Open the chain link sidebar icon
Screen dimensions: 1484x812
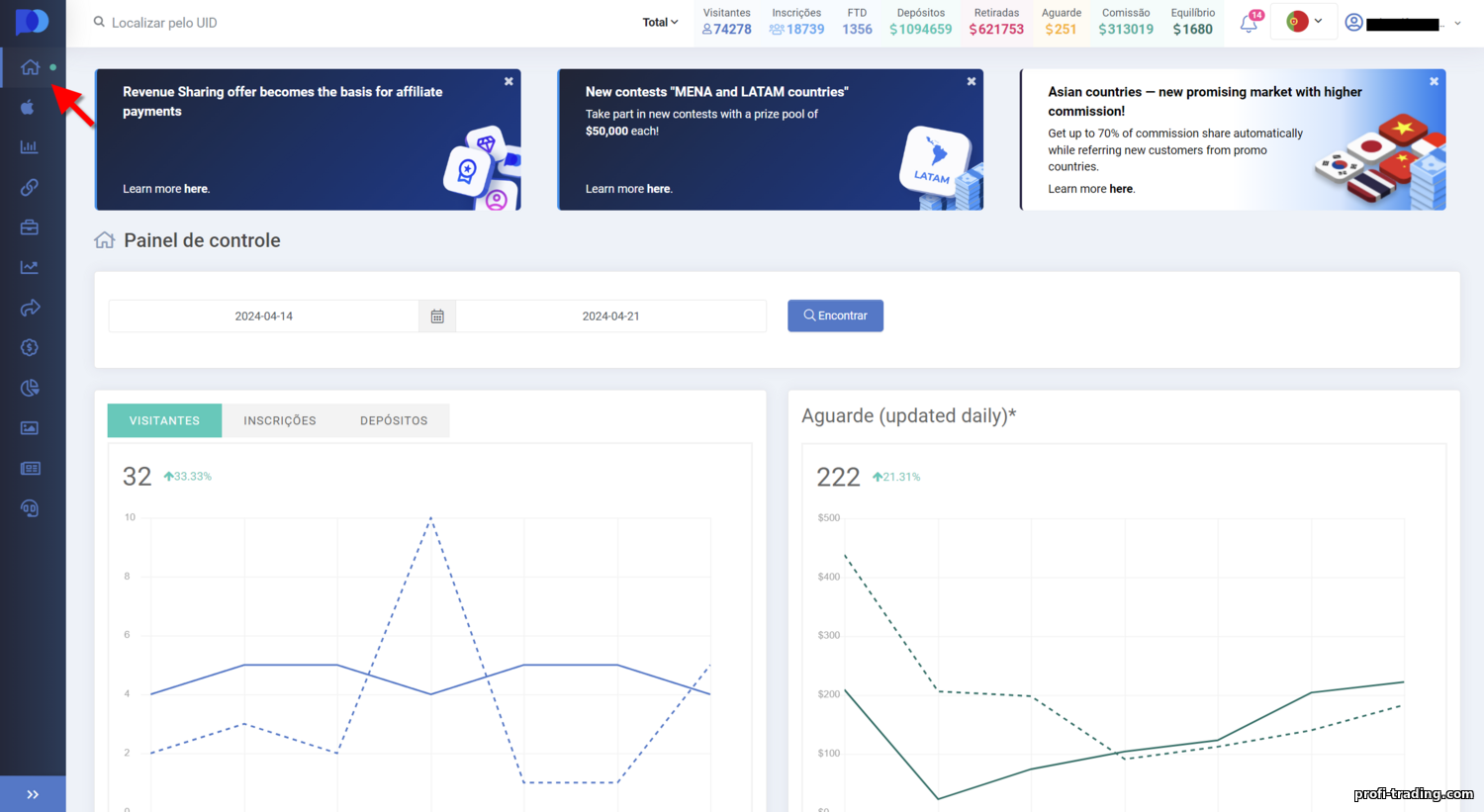[30, 187]
